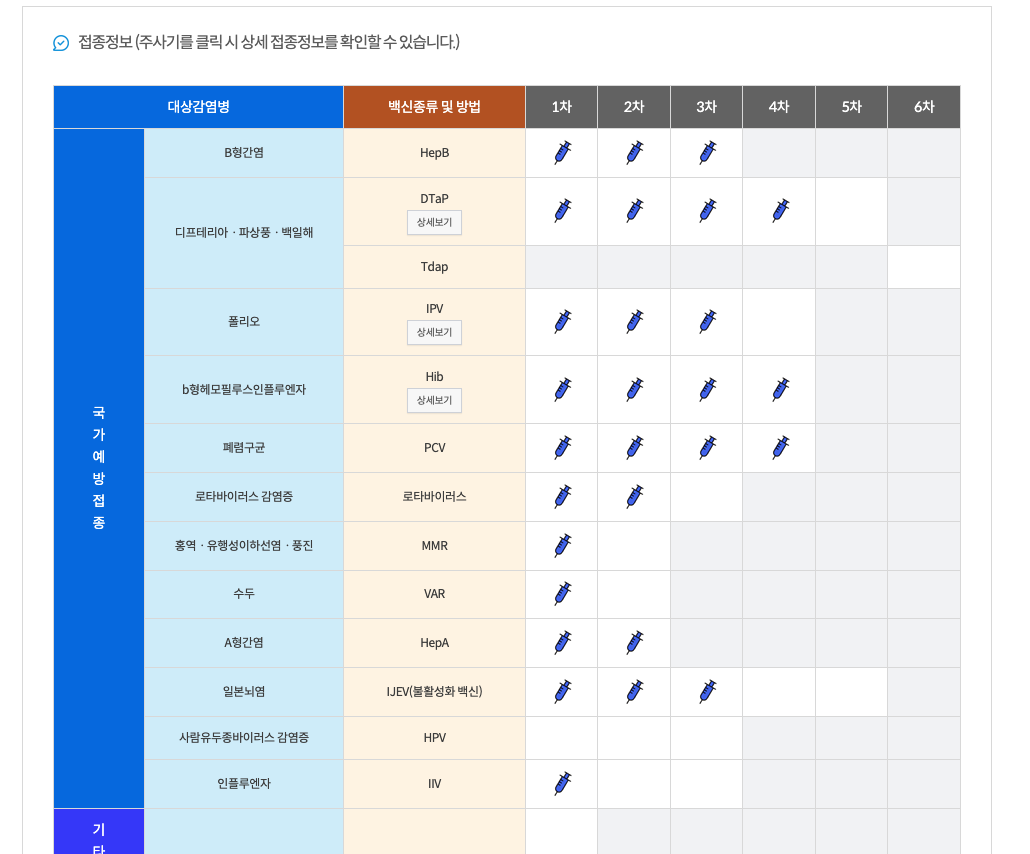Click the 5차 column header

(x=851, y=107)
